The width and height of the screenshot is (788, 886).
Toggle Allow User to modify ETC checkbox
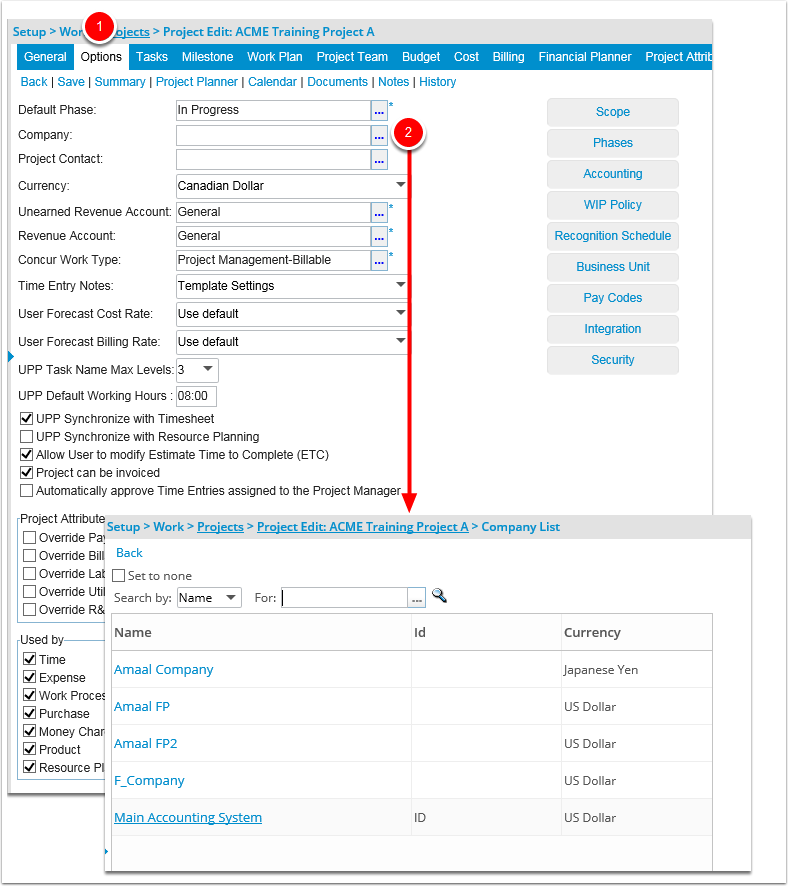coord(26,455)
